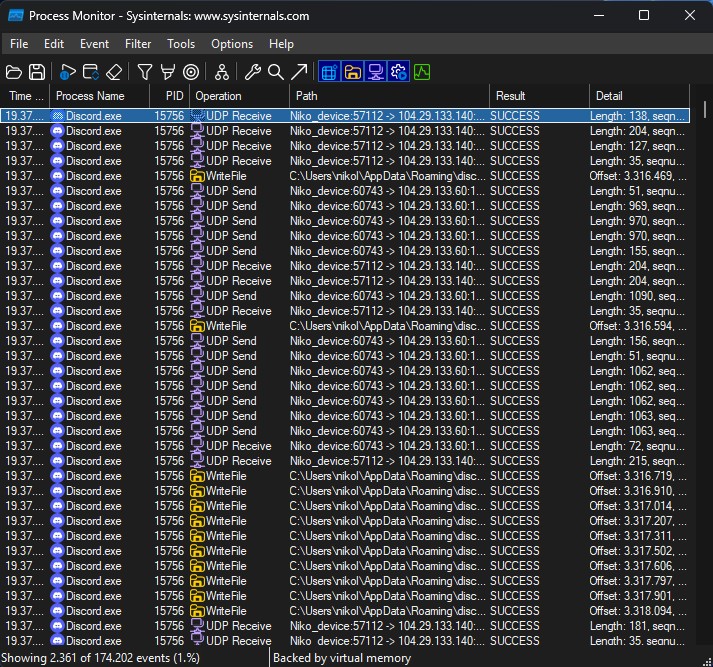Viewport: 713px width, 667px height.
Task: Click the Open log file toolbar icon
Action: [14, 72]
